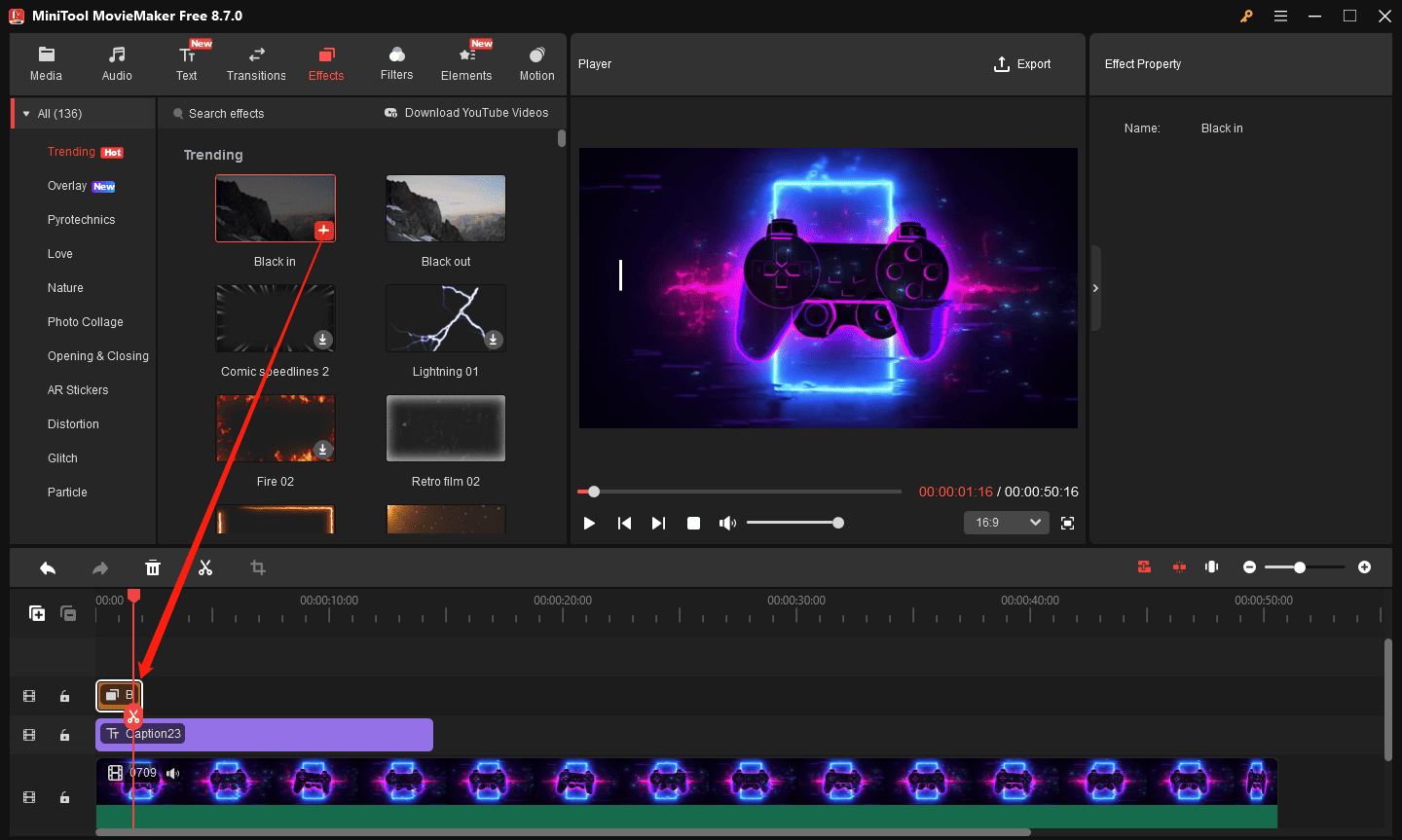Open the Text tab

point(187,64)
